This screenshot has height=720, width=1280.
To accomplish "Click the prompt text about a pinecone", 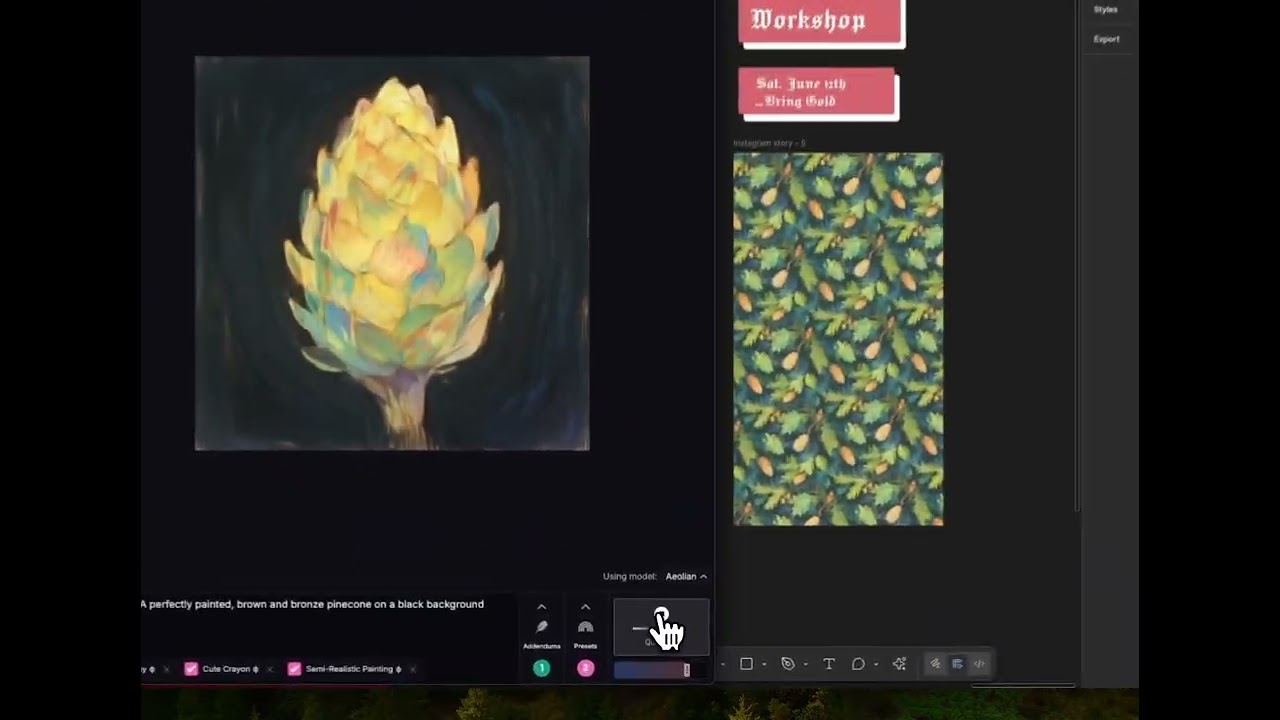I will 312,604.
